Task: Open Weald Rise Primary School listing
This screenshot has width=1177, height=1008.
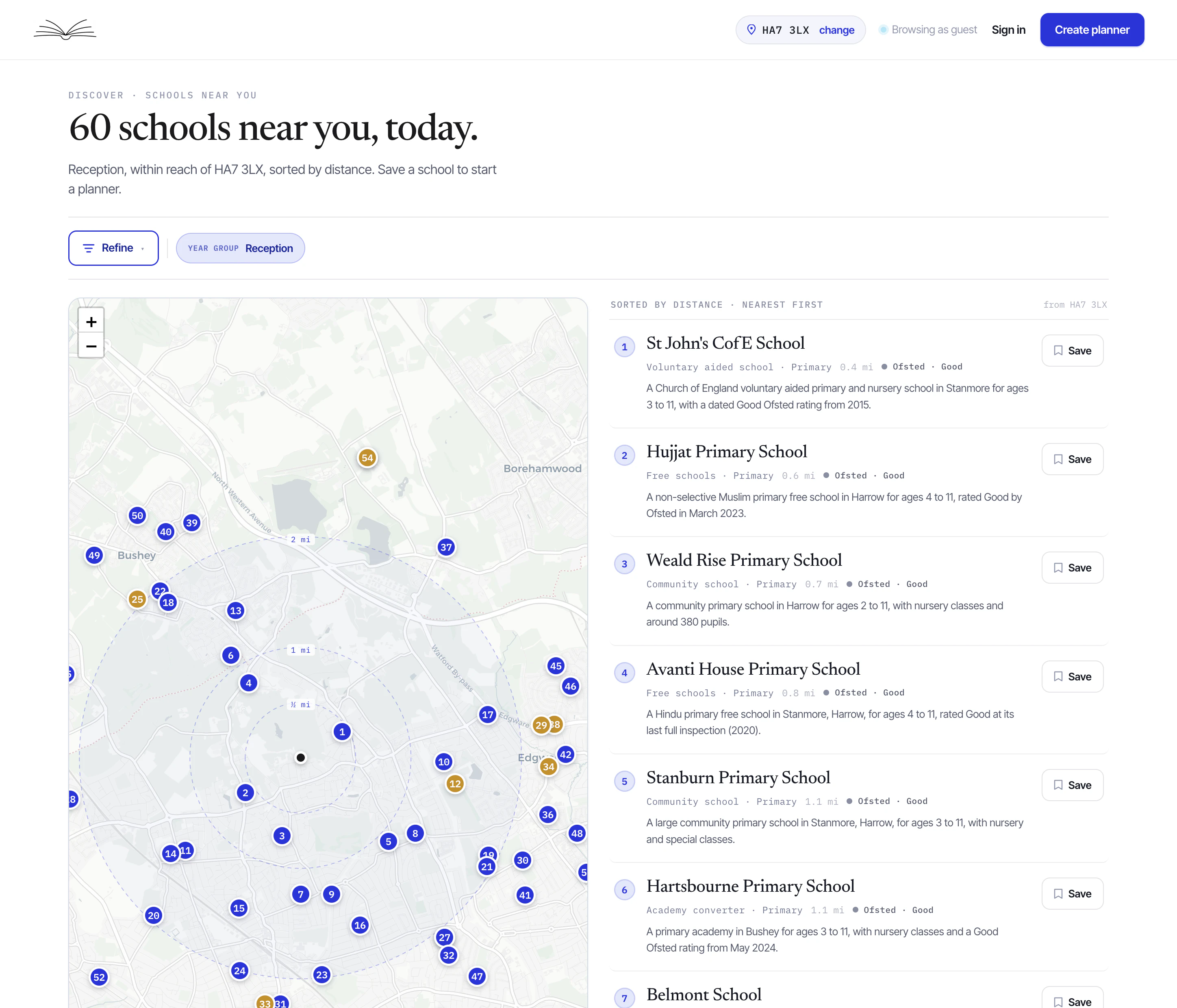Action: pyautogui.click(x=744, y=560)
